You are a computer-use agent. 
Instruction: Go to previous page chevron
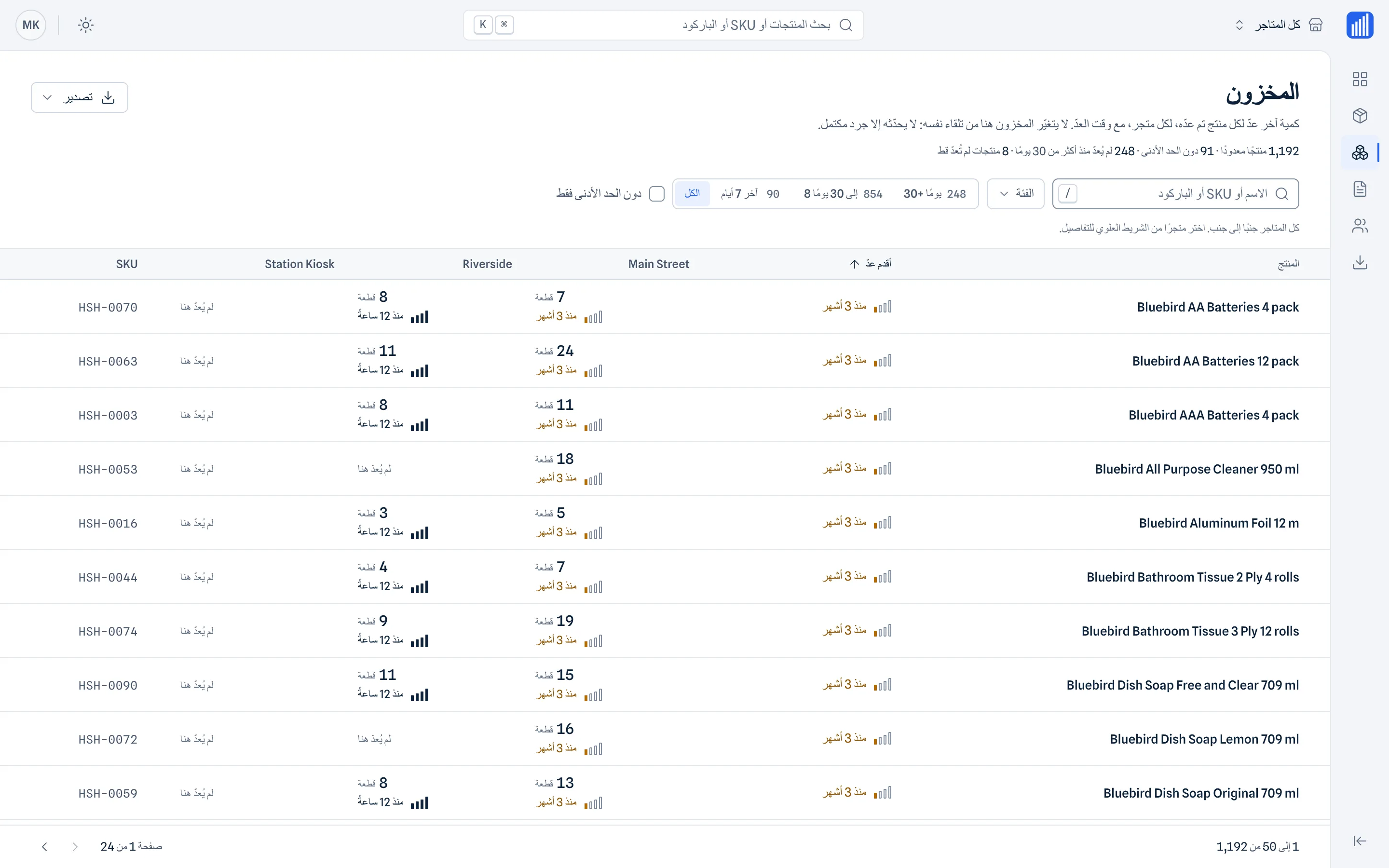pos(75,847)
